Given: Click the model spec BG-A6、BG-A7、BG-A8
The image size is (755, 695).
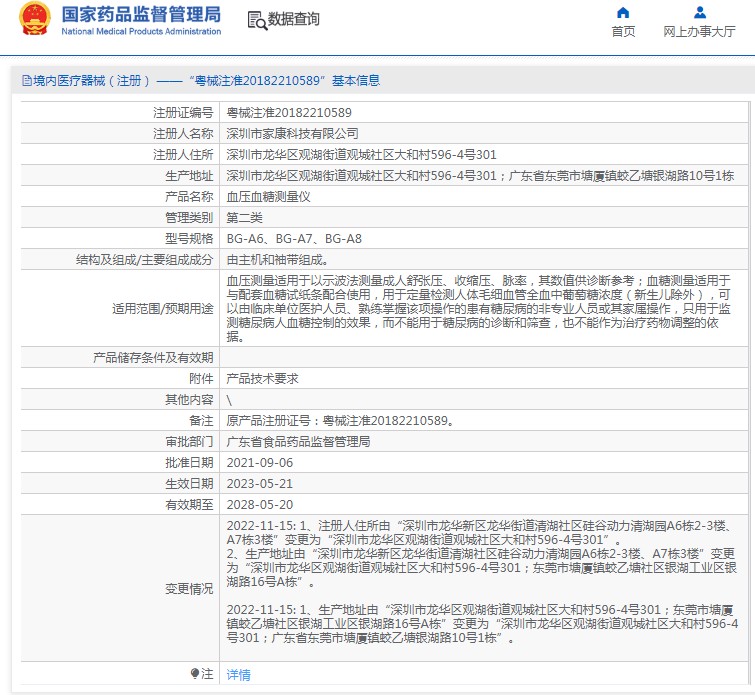Looking at the screenshot, I should pyautogui.click(x=294, y=238).
